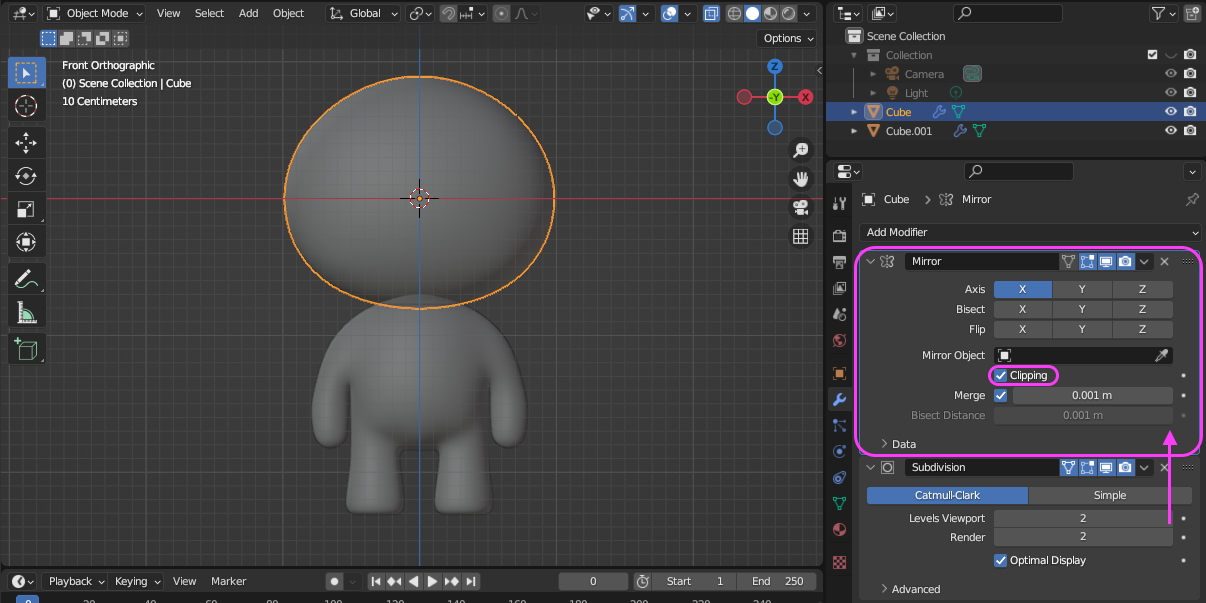
Task: Activate the Annotate pencil tool
Action: click(26, 279)
